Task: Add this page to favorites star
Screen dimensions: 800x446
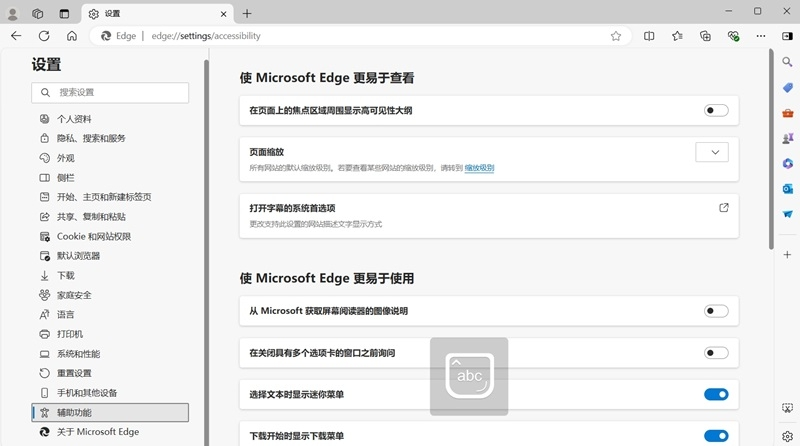Action: pos(616,36)
